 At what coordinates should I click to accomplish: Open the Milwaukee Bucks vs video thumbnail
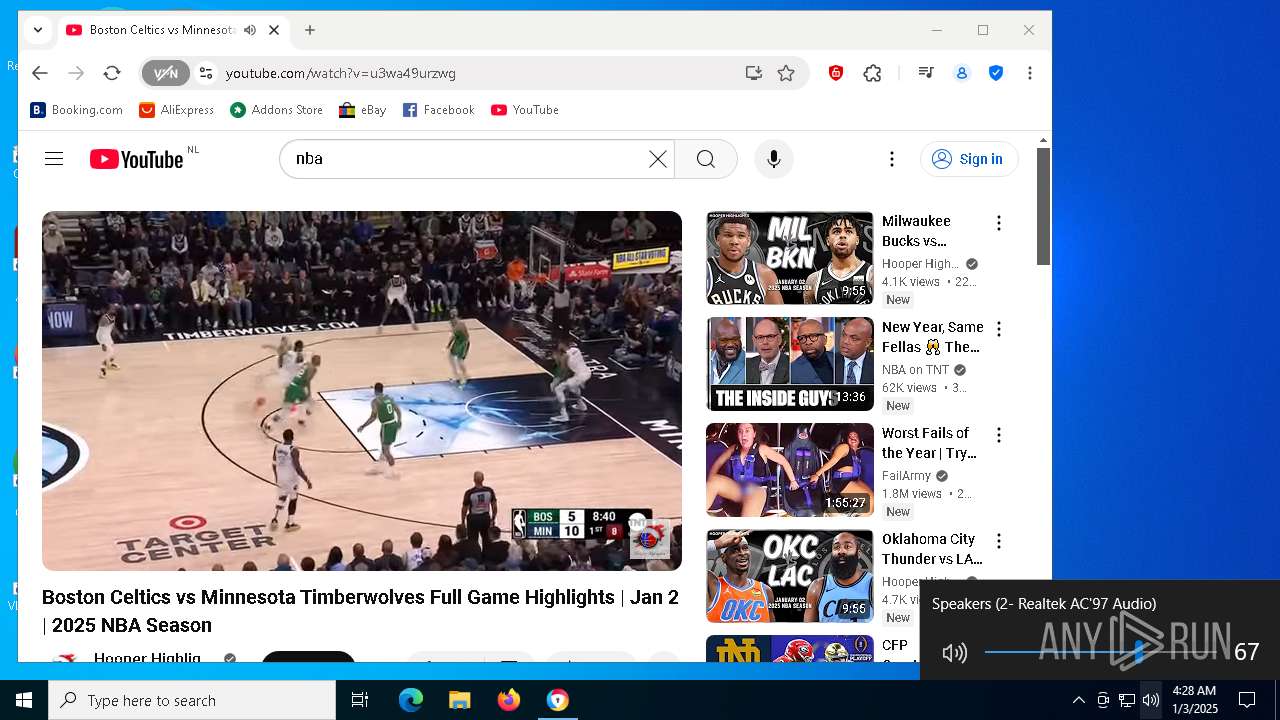pos(790,258)
